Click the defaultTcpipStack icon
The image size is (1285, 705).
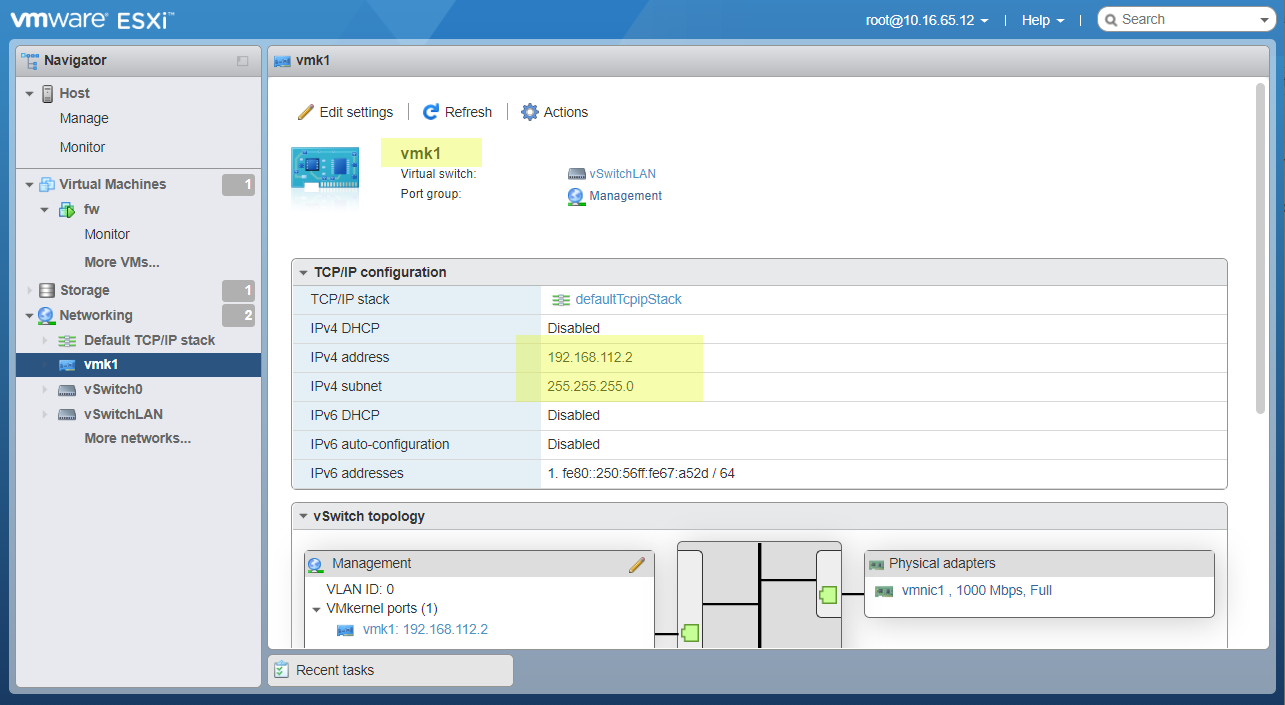click(561, 300)
